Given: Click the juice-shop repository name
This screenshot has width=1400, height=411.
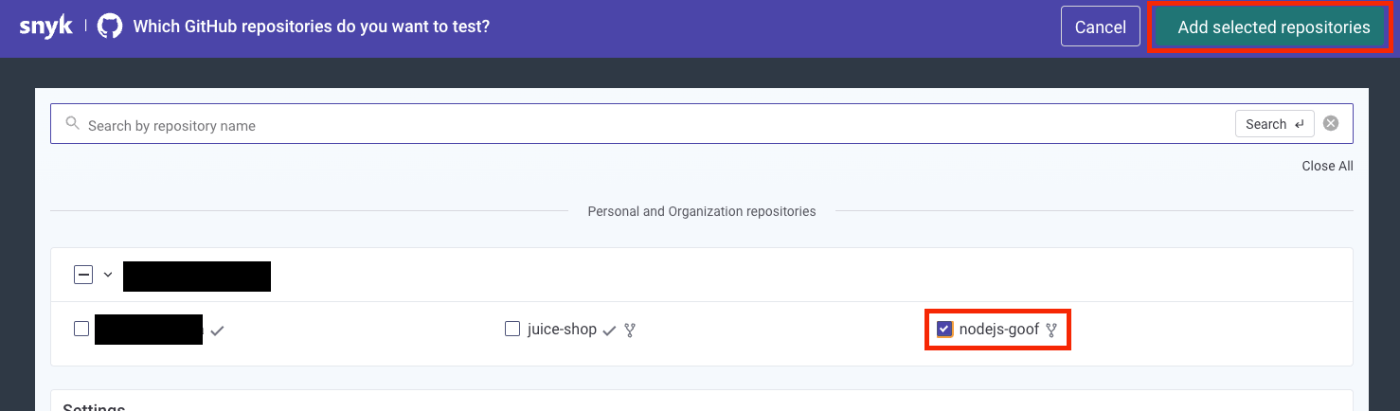Looking at the screenshot, I should [x=562, y=329].
